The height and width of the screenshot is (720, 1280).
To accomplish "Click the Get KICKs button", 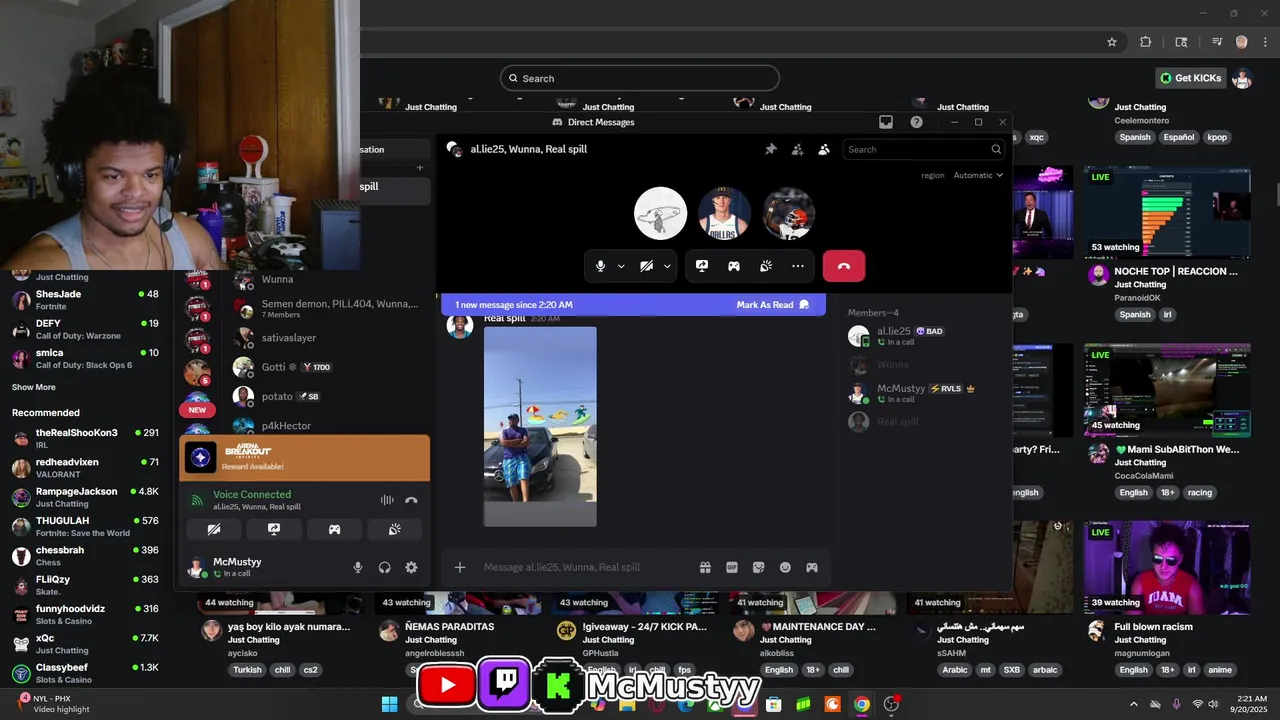I will click(x=1190, y=78).
